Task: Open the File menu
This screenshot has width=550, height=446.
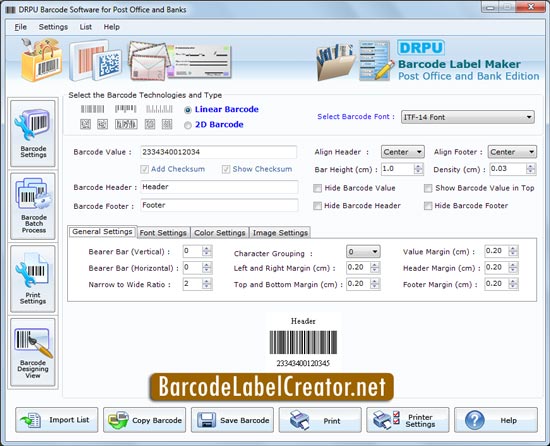Action: click(20, 27)
